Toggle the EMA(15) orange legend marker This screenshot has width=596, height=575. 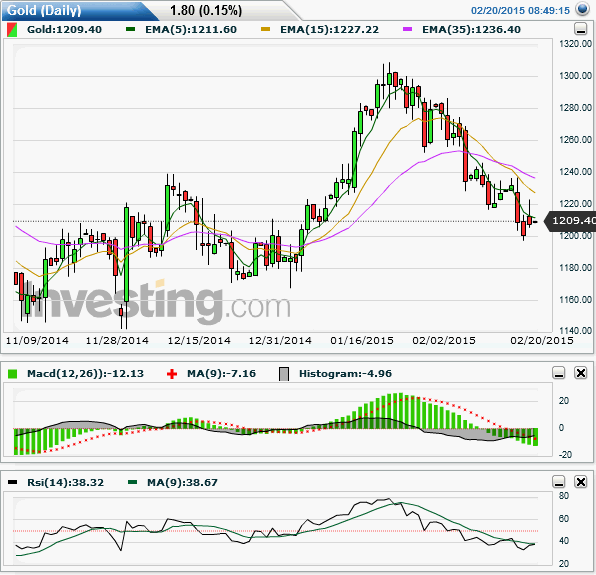tap(265, 29)
